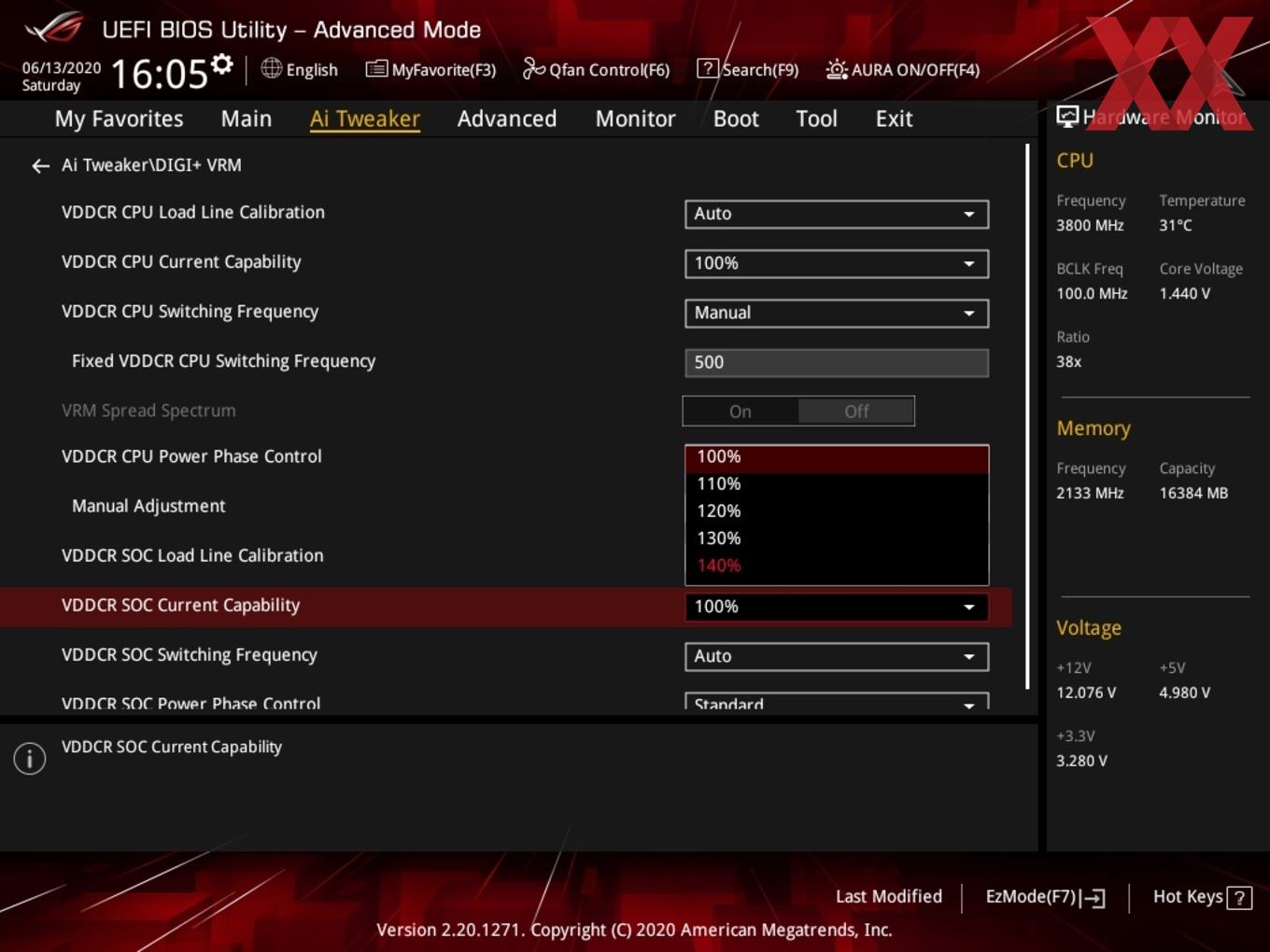This screenshot has height=952, width=1270.
Task: Open the Tool tab
Action: click(816, 119)
